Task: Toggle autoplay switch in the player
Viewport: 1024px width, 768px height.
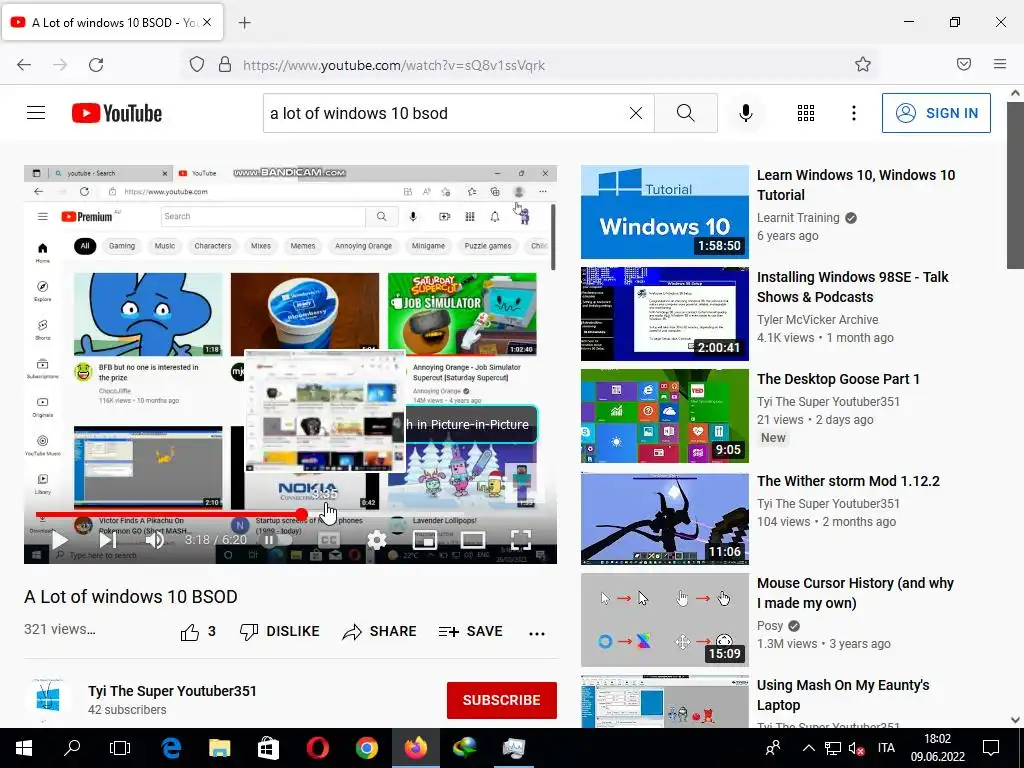Action: tap(276, 540)
